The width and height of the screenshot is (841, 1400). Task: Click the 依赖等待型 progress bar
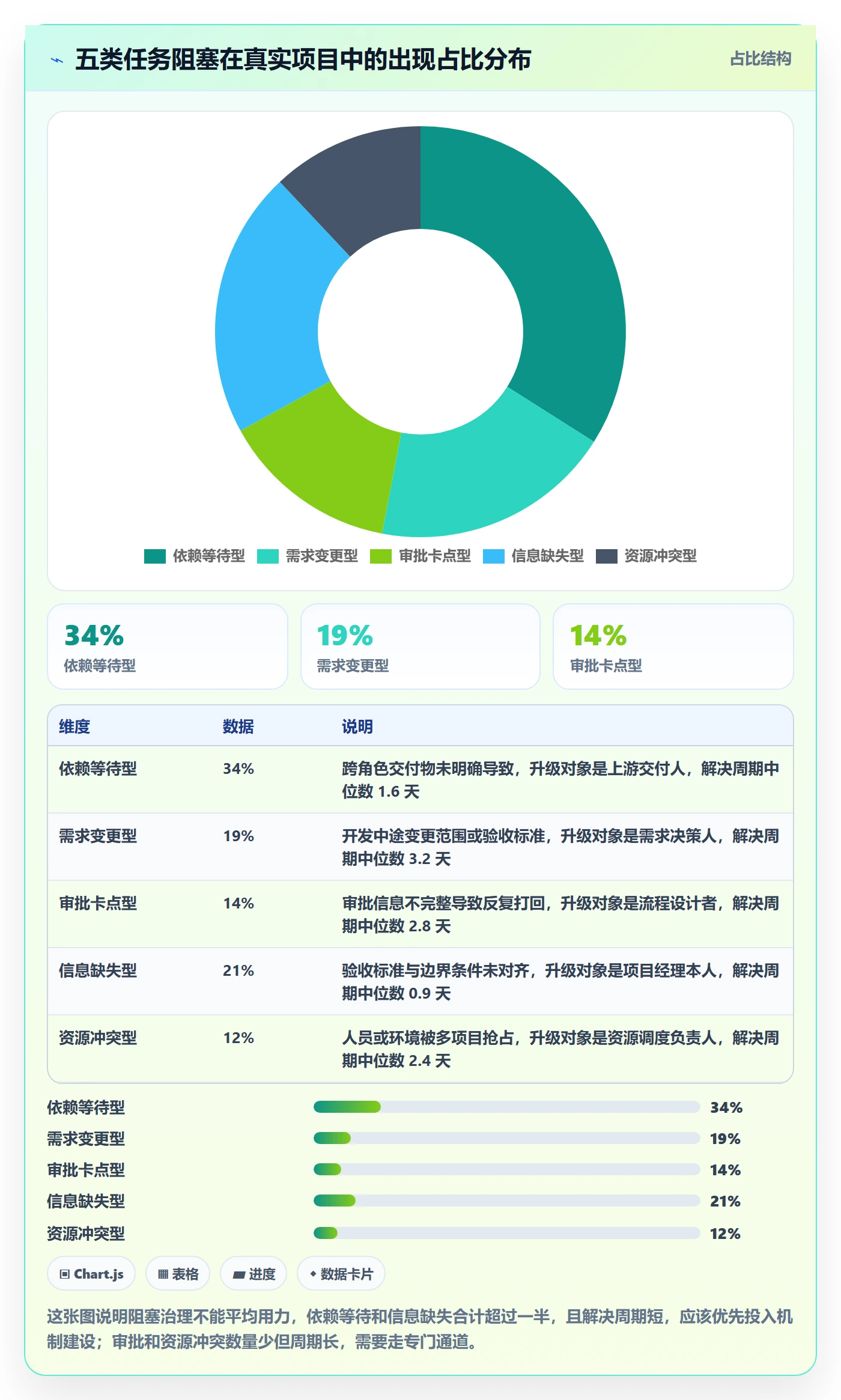coord(507,1107)
